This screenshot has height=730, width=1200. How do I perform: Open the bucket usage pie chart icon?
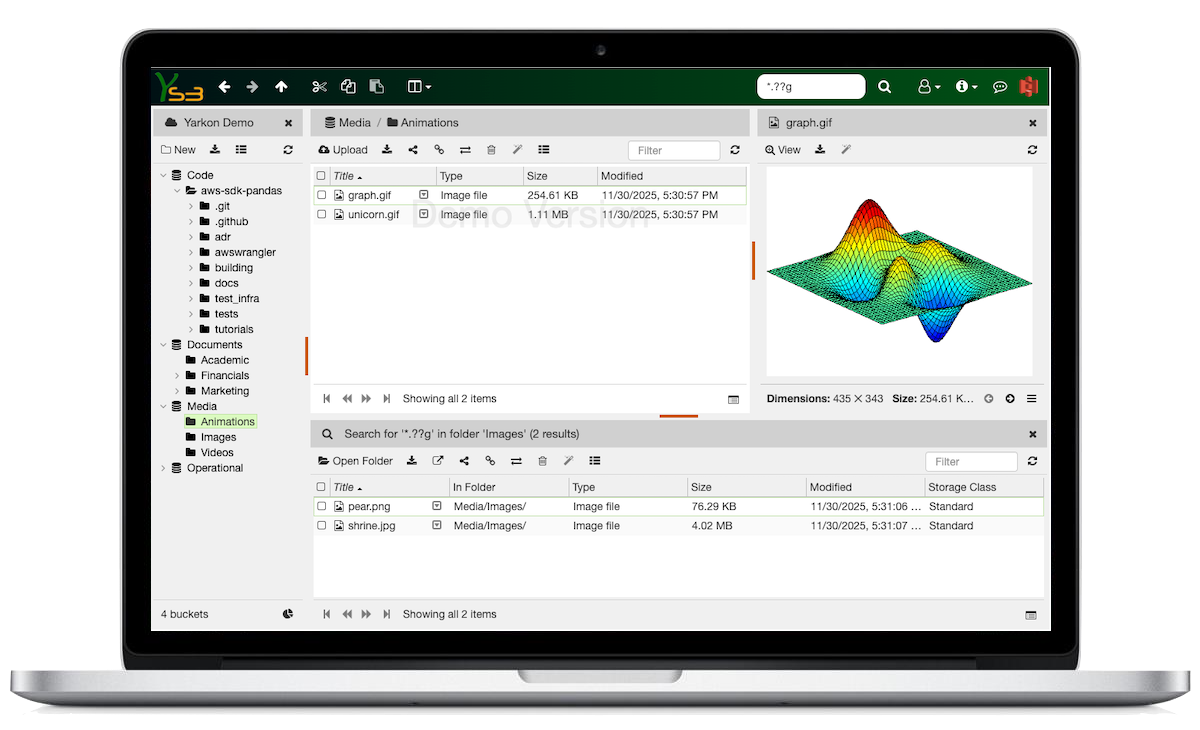click(288, 614)
